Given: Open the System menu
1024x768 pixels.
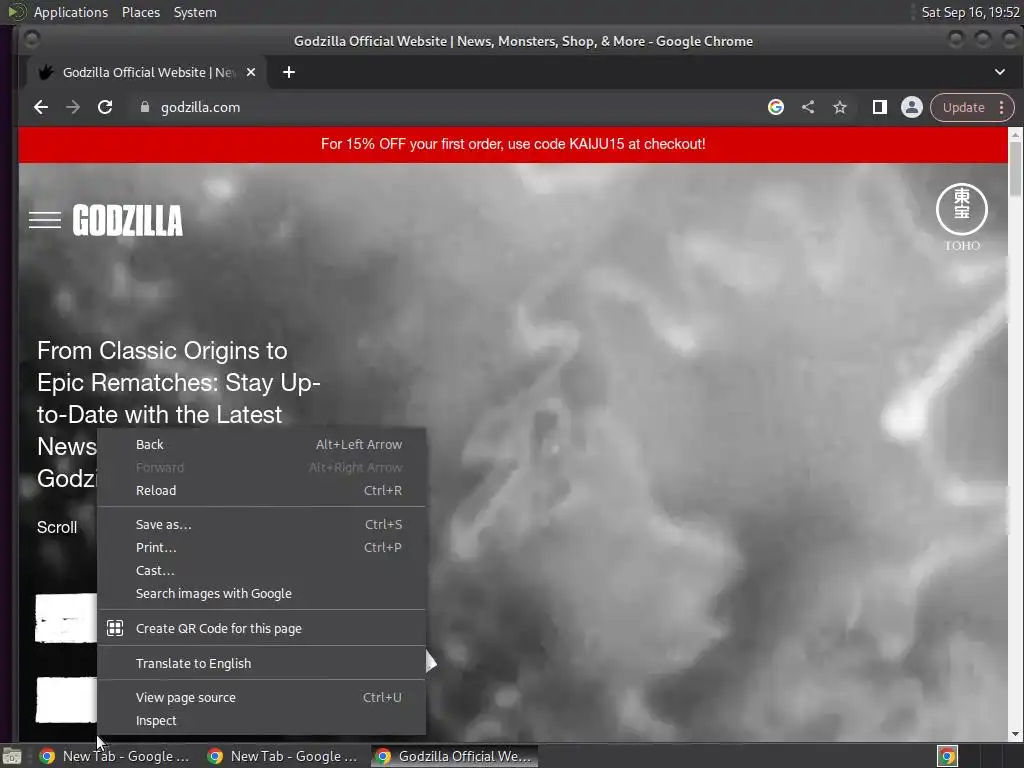Looking at the screenshot, I should 195,12.
